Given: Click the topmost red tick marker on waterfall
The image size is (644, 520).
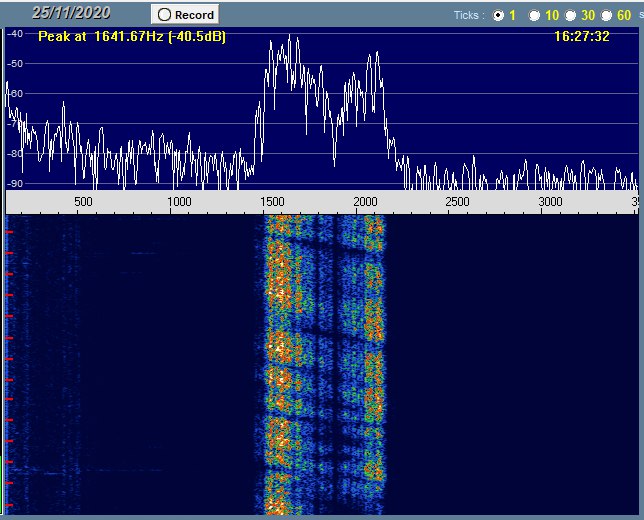Looking at the screenshot, I should coord(9,230).
